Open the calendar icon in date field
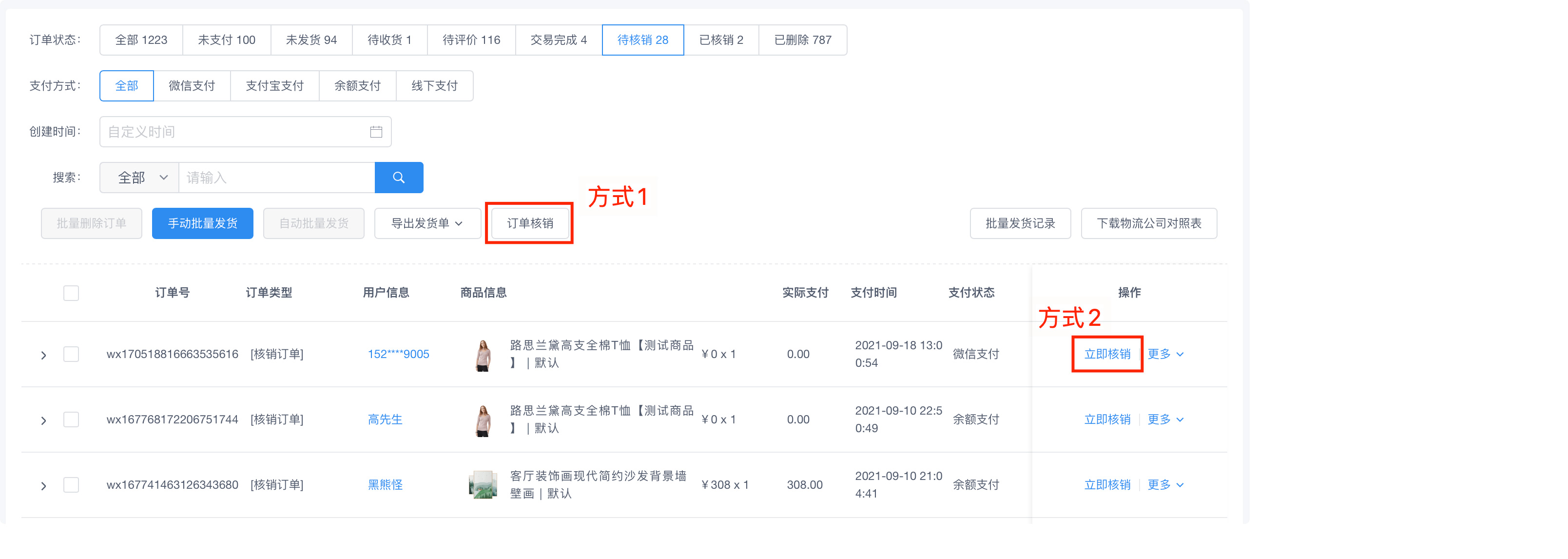This screenshot has height=559, width=1568. click(376, 132)
